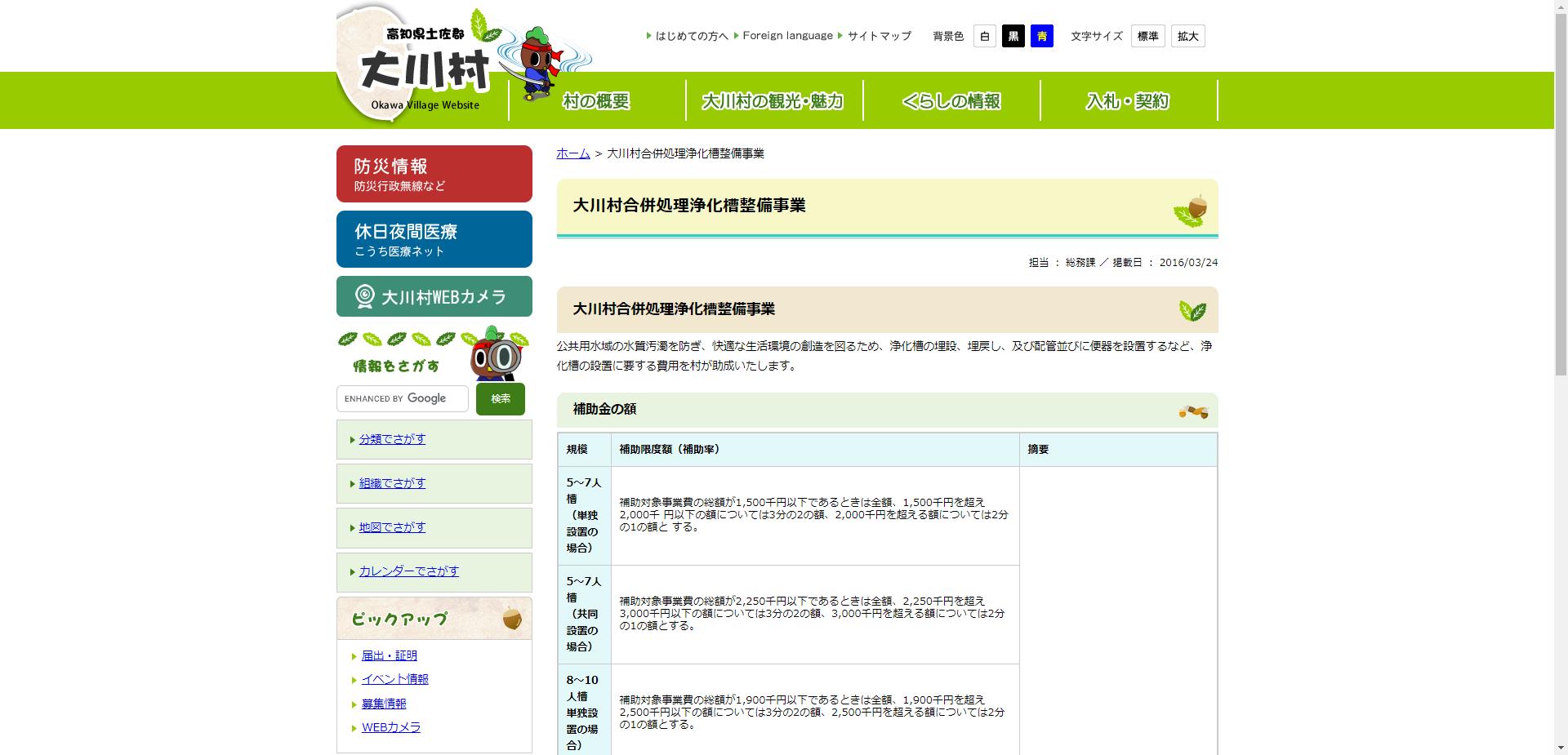Open the 入札・契約 menu
Viewport: 1568px width, 755px height.
pos(1128,100)
